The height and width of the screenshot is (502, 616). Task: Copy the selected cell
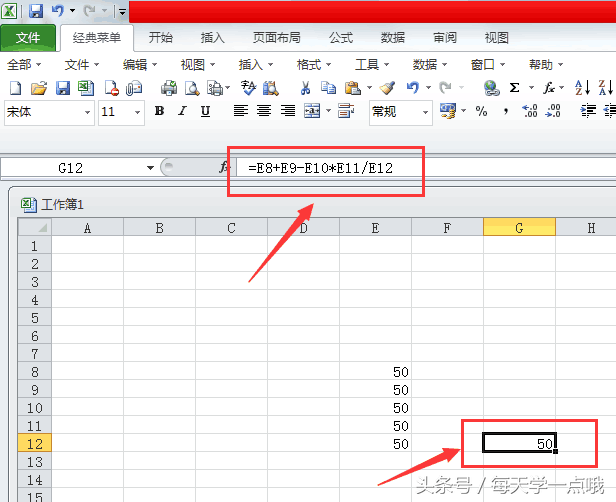328,88
